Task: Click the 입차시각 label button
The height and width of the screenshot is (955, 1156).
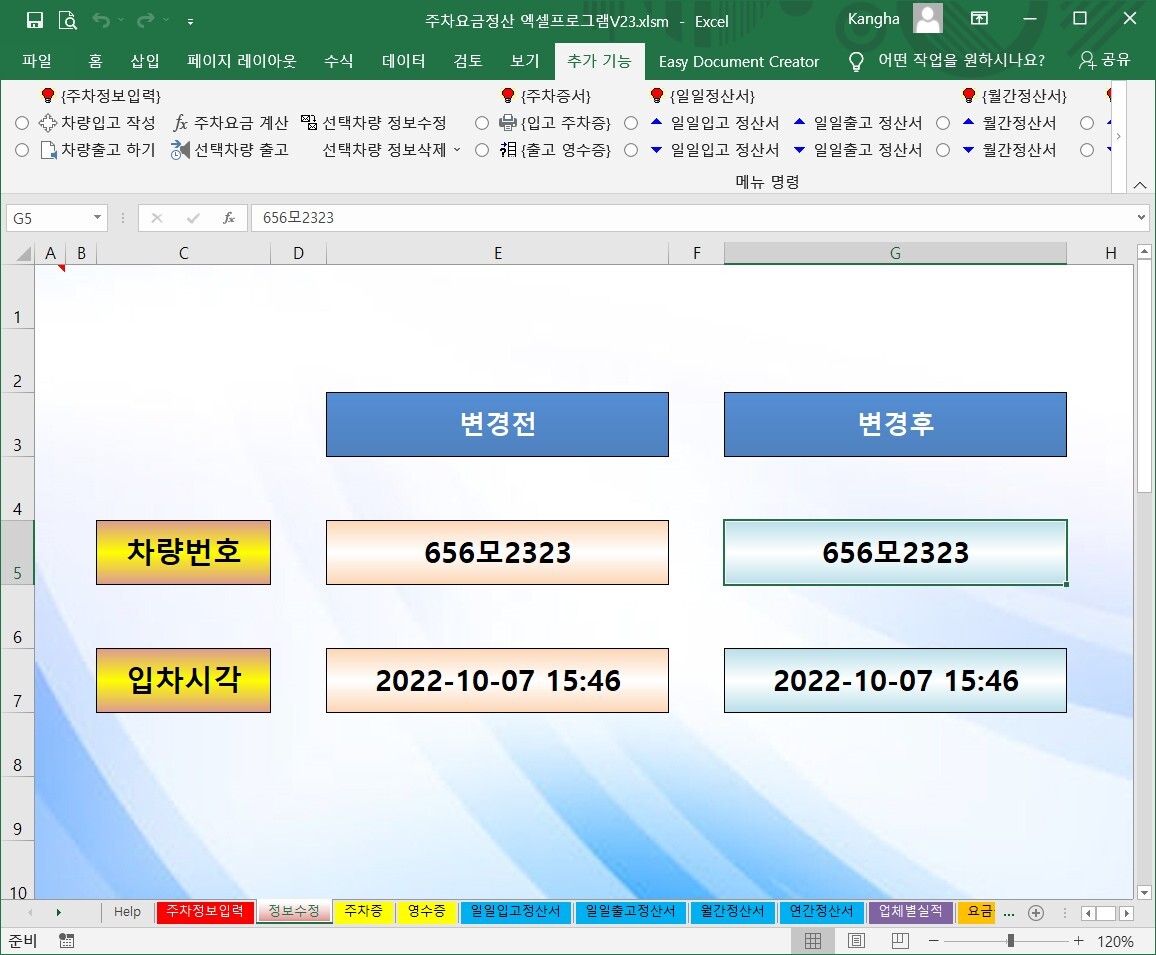Action: coord(184,680)
